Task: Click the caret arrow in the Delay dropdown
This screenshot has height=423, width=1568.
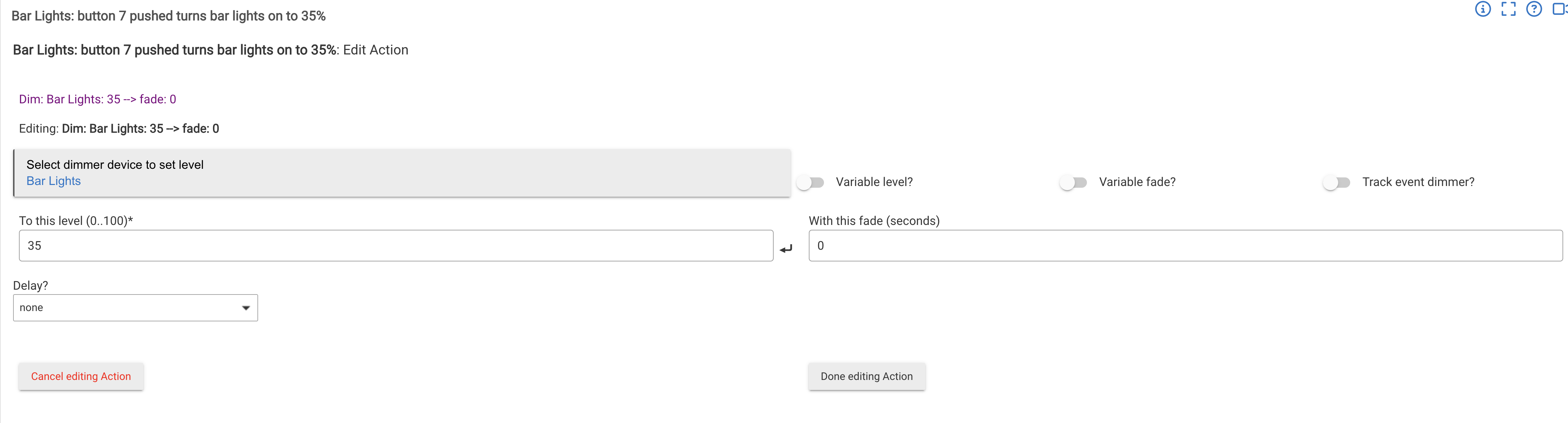Action: pos(246,308)
